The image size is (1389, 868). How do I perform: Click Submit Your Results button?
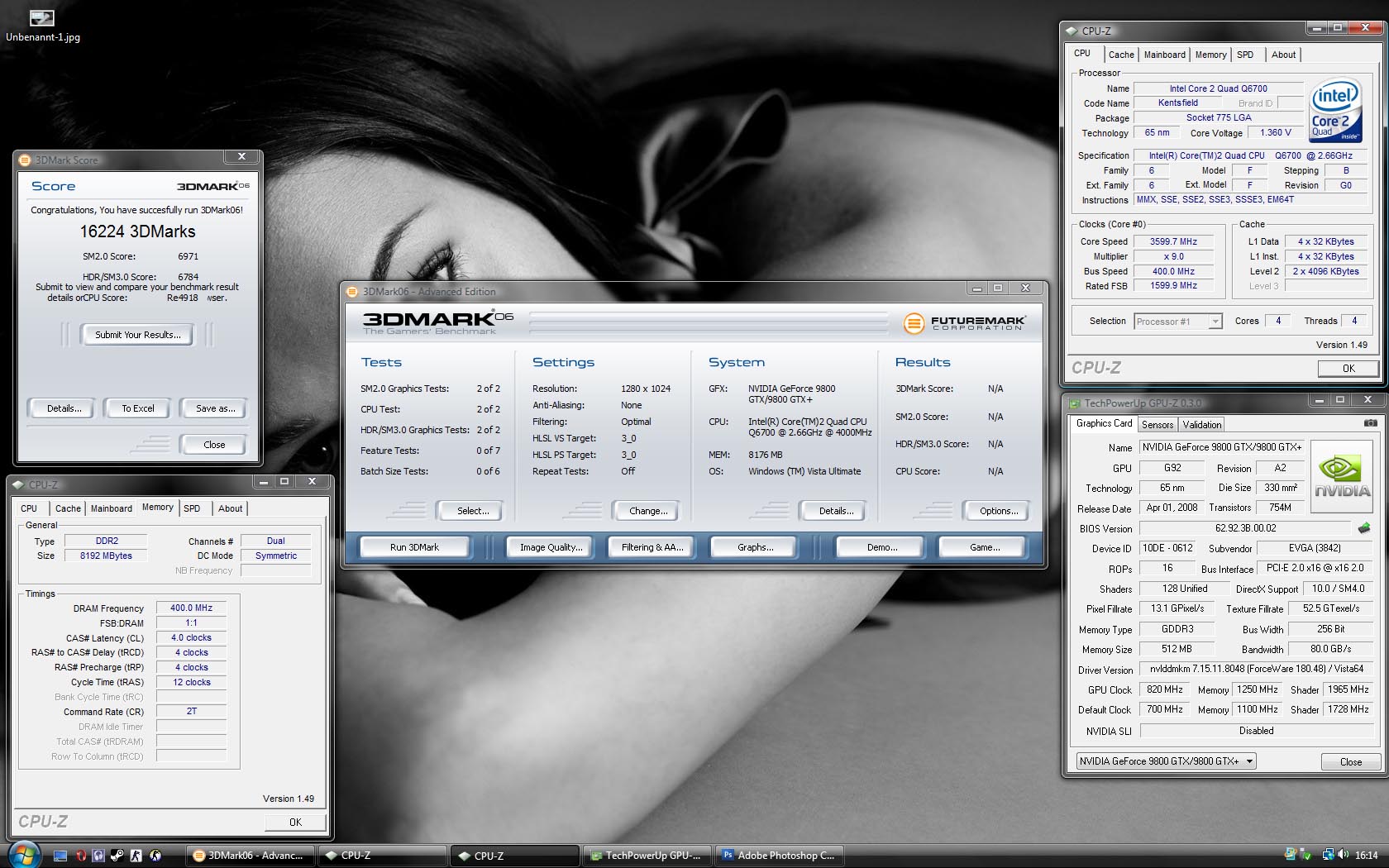[x=137, y=335]
